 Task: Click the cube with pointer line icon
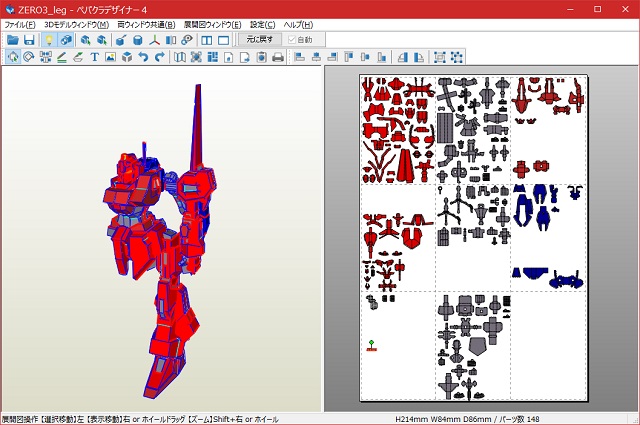(121, 40)
